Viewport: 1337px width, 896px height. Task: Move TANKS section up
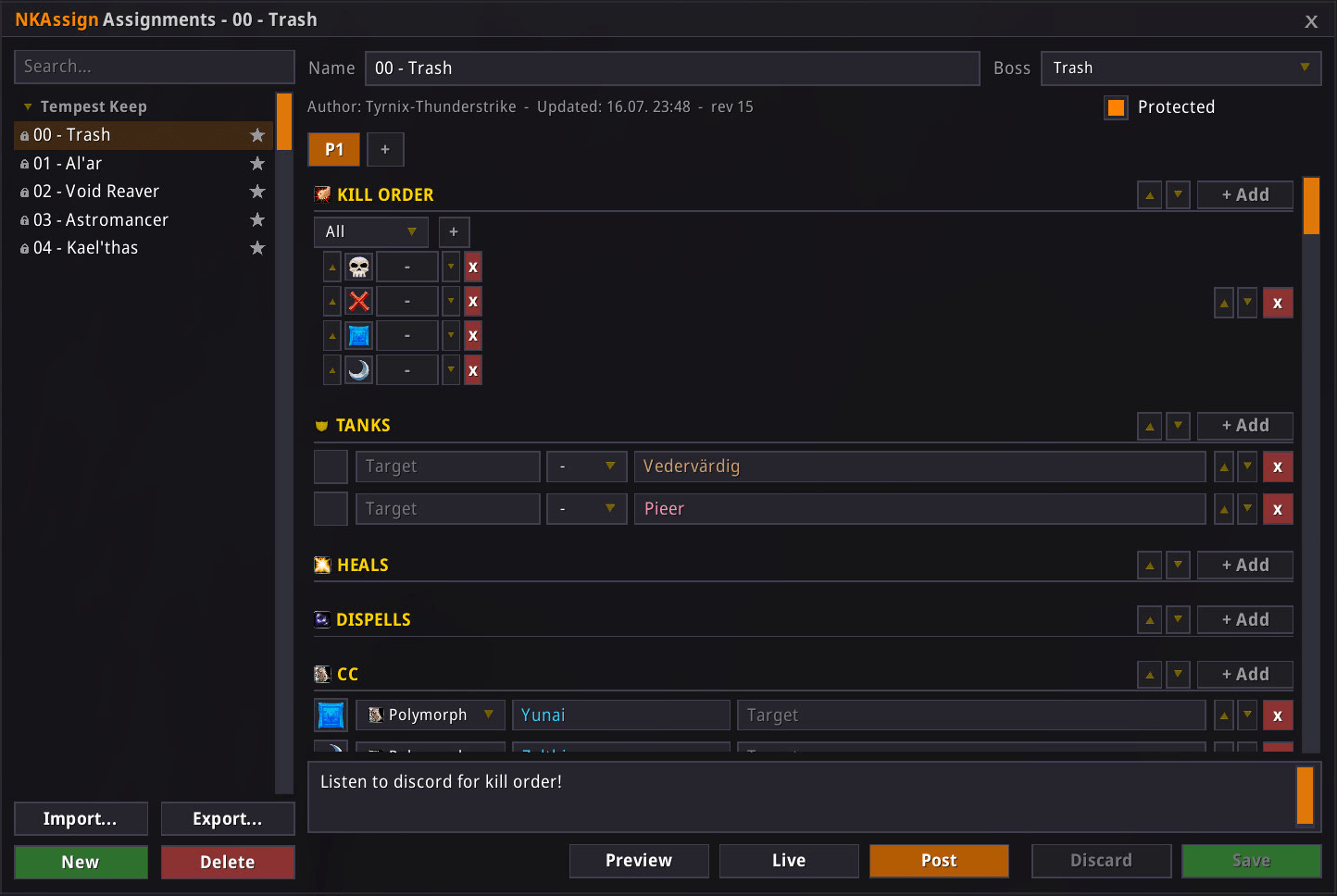click(x=1150, y=426)
